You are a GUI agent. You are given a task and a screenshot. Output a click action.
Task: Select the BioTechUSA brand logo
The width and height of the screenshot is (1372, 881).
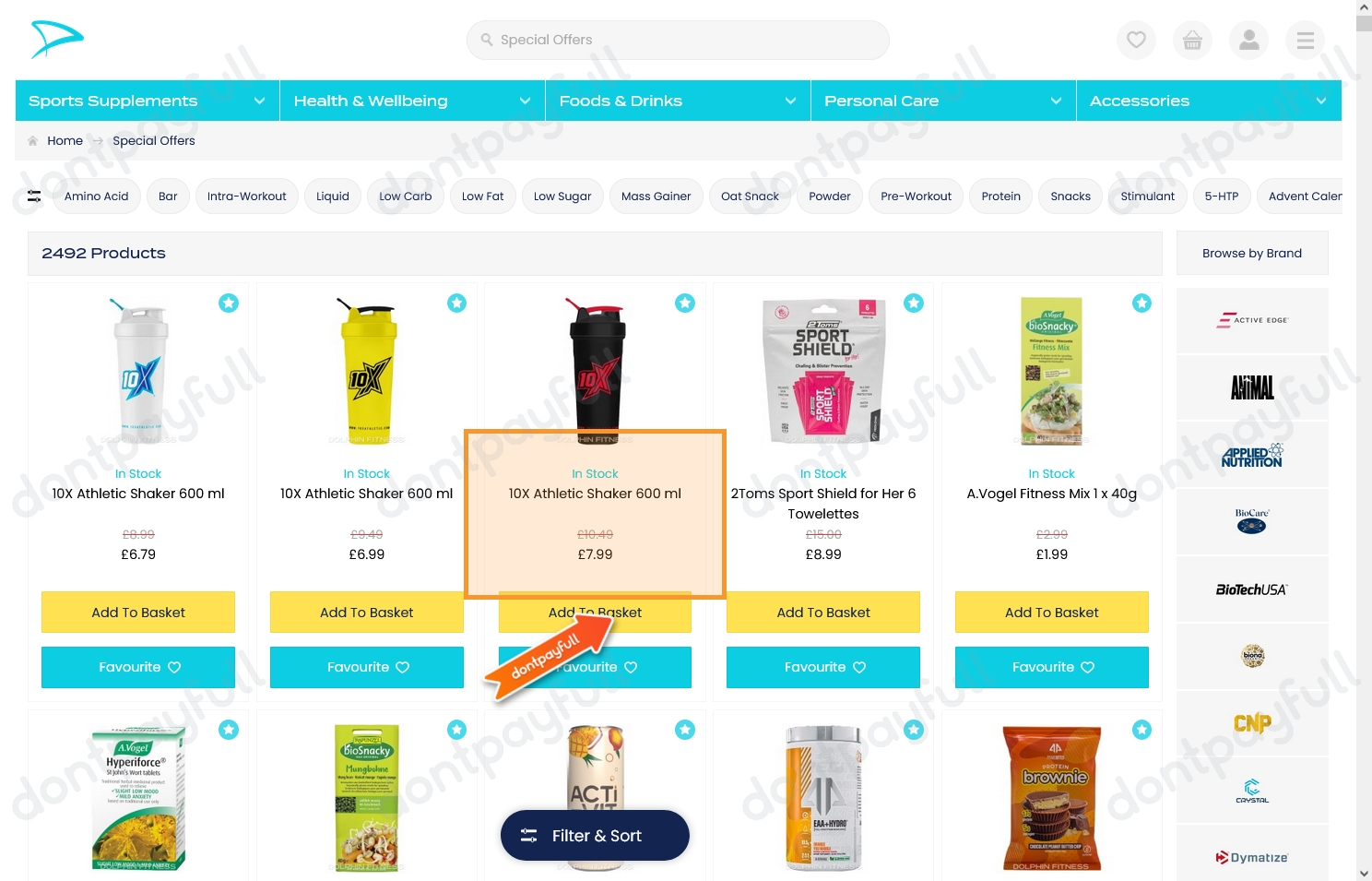(x=1252, y=589)
